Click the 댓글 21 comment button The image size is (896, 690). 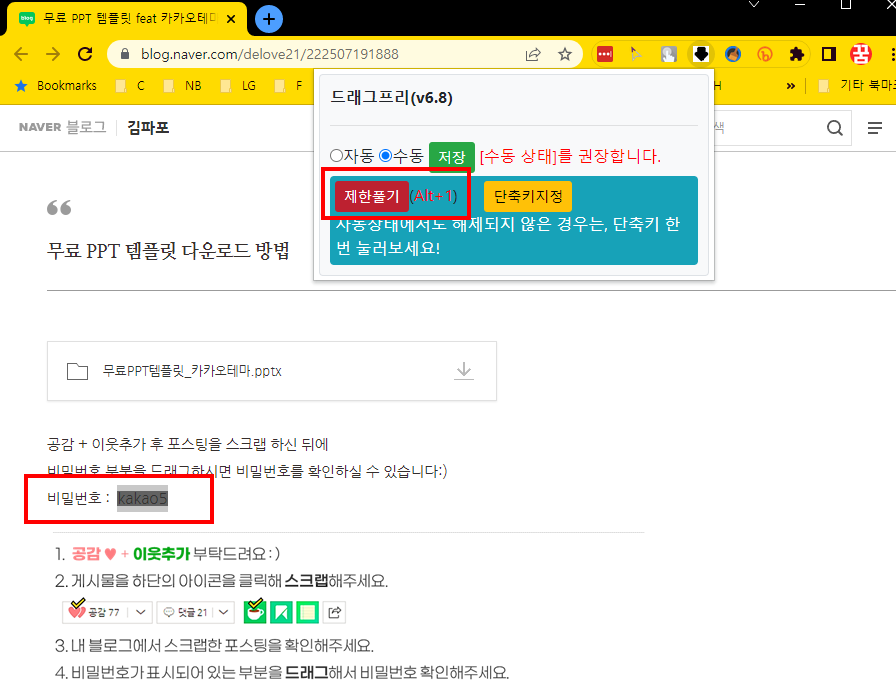[184, 612]
